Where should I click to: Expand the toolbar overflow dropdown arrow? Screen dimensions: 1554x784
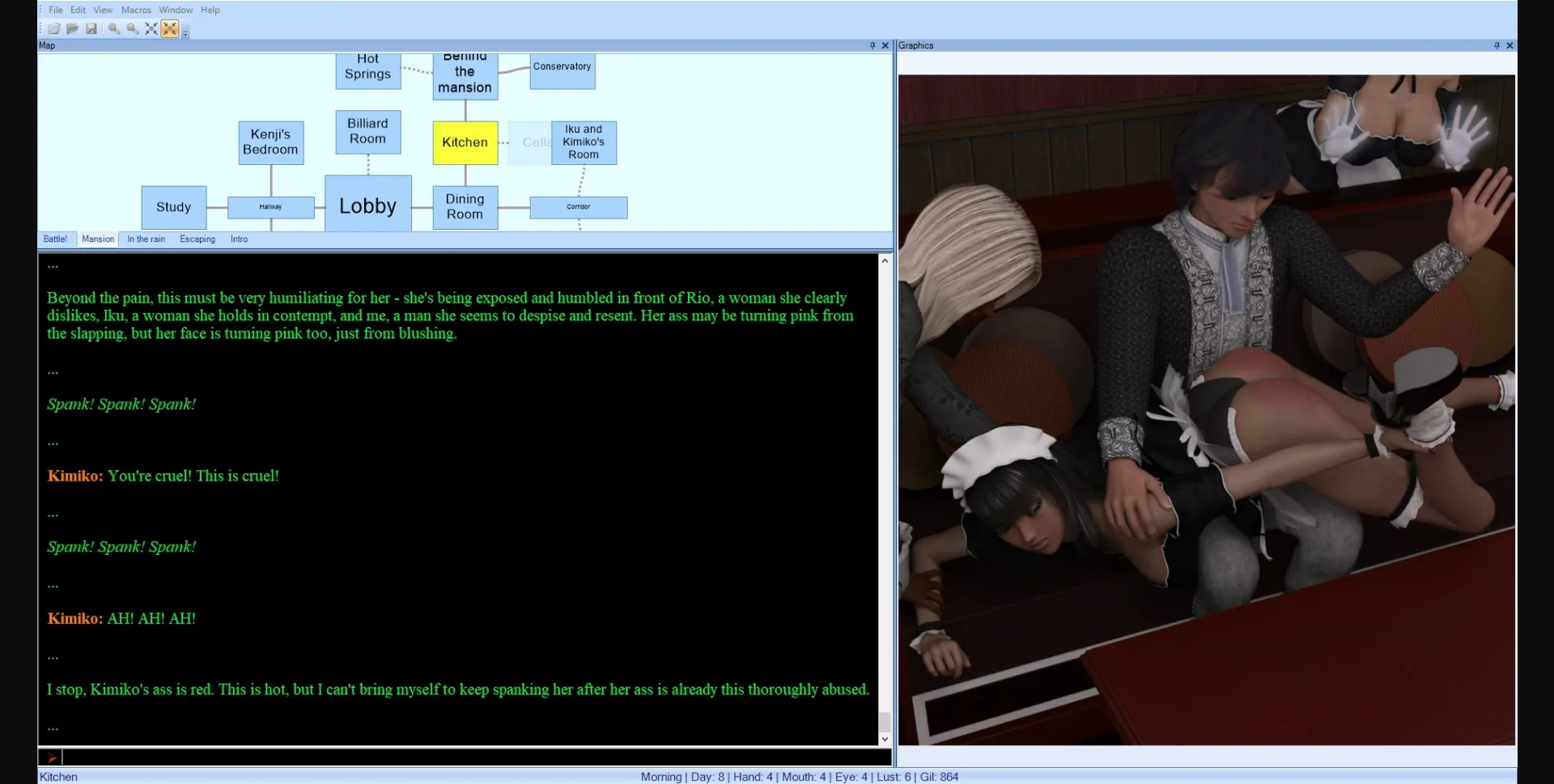[185, 34]
